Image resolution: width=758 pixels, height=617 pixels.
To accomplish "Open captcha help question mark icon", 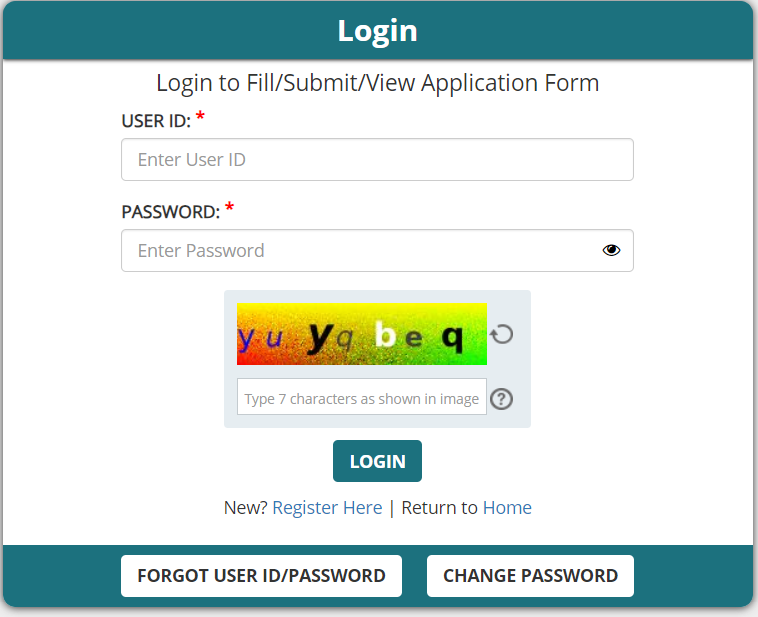I will pyautogui.click(x=501, y=399).
